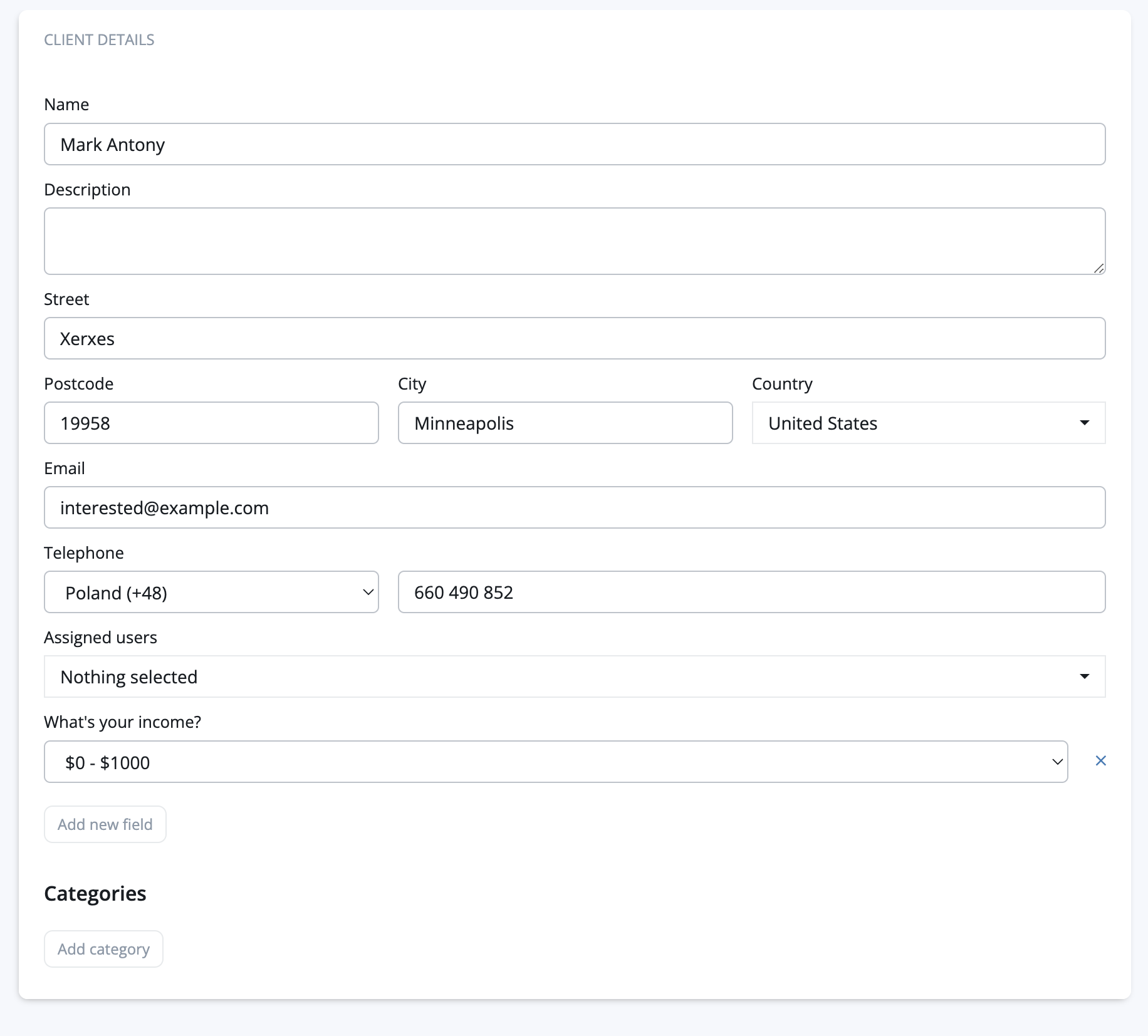
Task: Click the Telephone field label
Action: [84, 553]
